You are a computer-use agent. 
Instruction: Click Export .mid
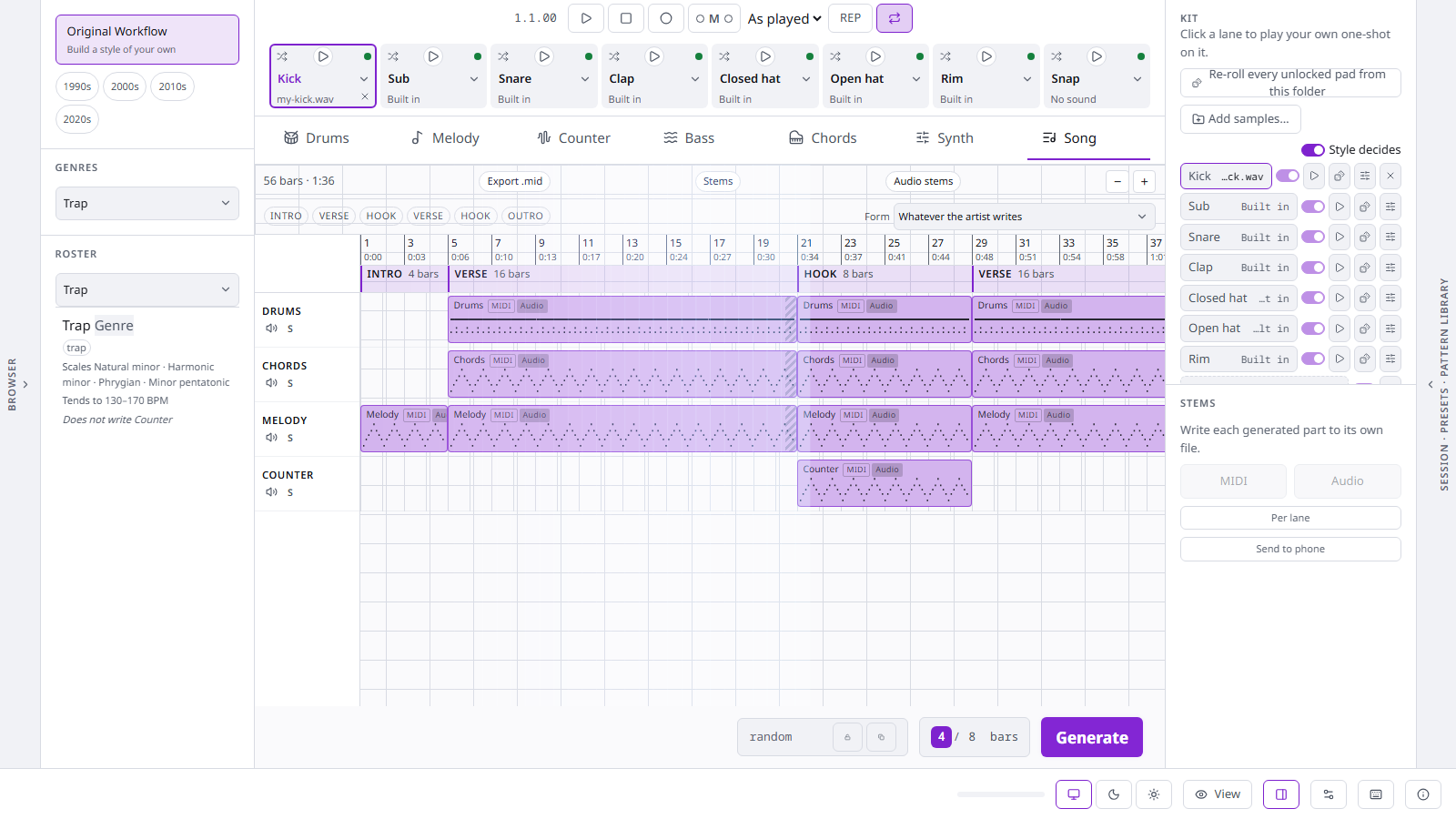(x=515, y=181)
